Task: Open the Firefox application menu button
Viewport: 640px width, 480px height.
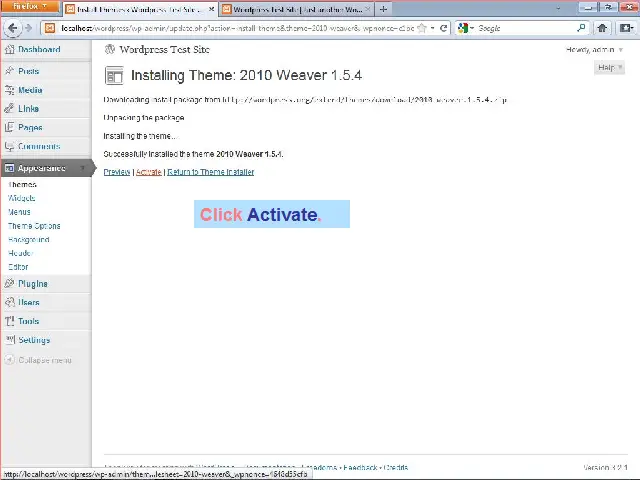Action: tap(30, 7)
